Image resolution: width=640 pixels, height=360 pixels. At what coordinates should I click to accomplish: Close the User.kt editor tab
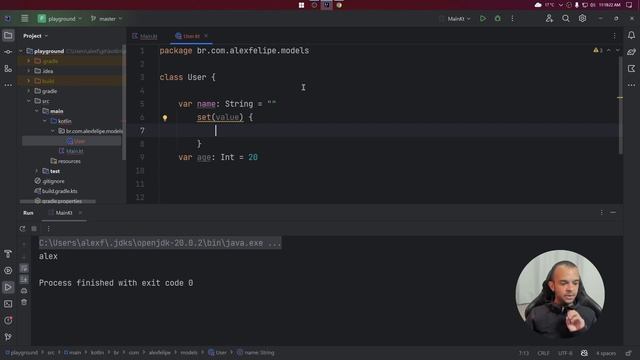(x=206, y=36)
